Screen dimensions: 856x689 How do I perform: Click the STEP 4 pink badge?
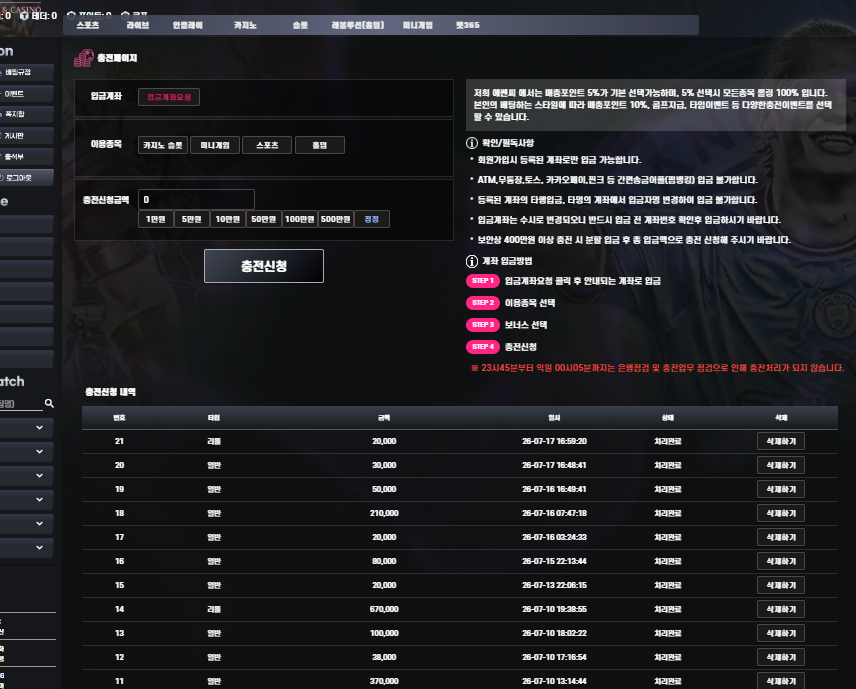click(x=483, y=347)
